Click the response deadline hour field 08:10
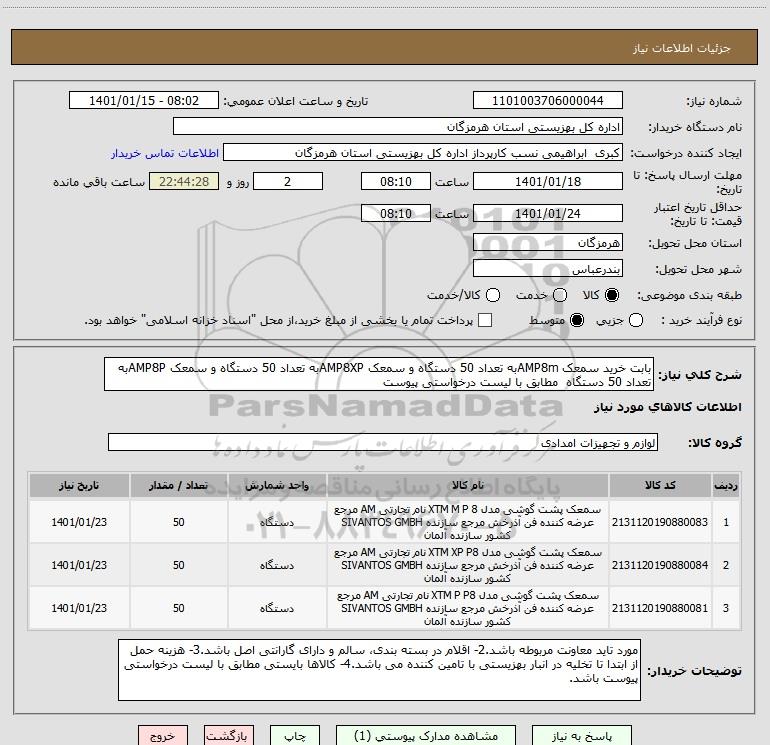The width and height of the screenshot is (770, 745). pyautogui.click(x=396, y=181)
